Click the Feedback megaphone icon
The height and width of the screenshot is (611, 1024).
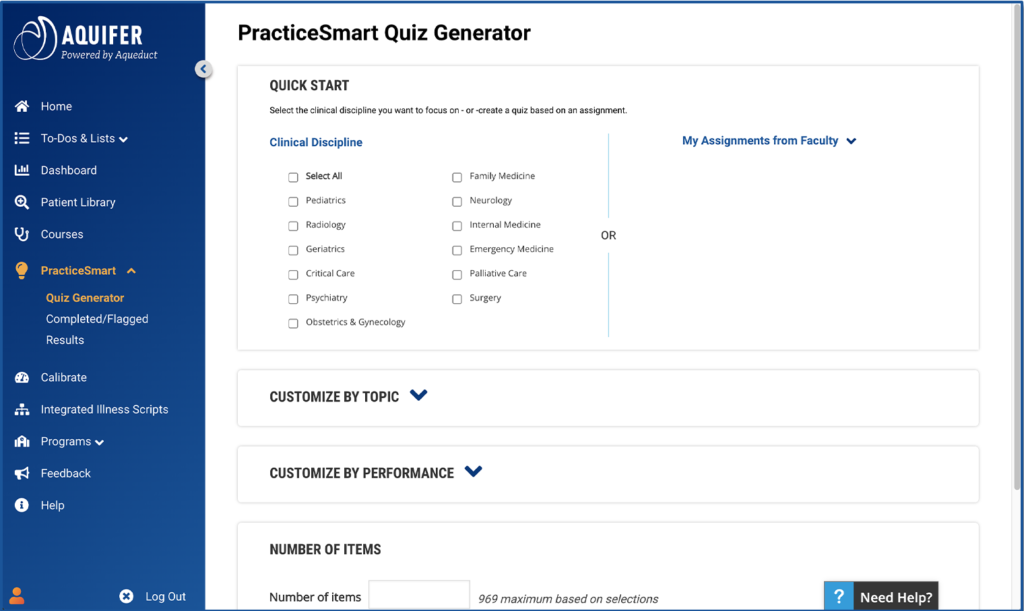[x=21, y=473]
